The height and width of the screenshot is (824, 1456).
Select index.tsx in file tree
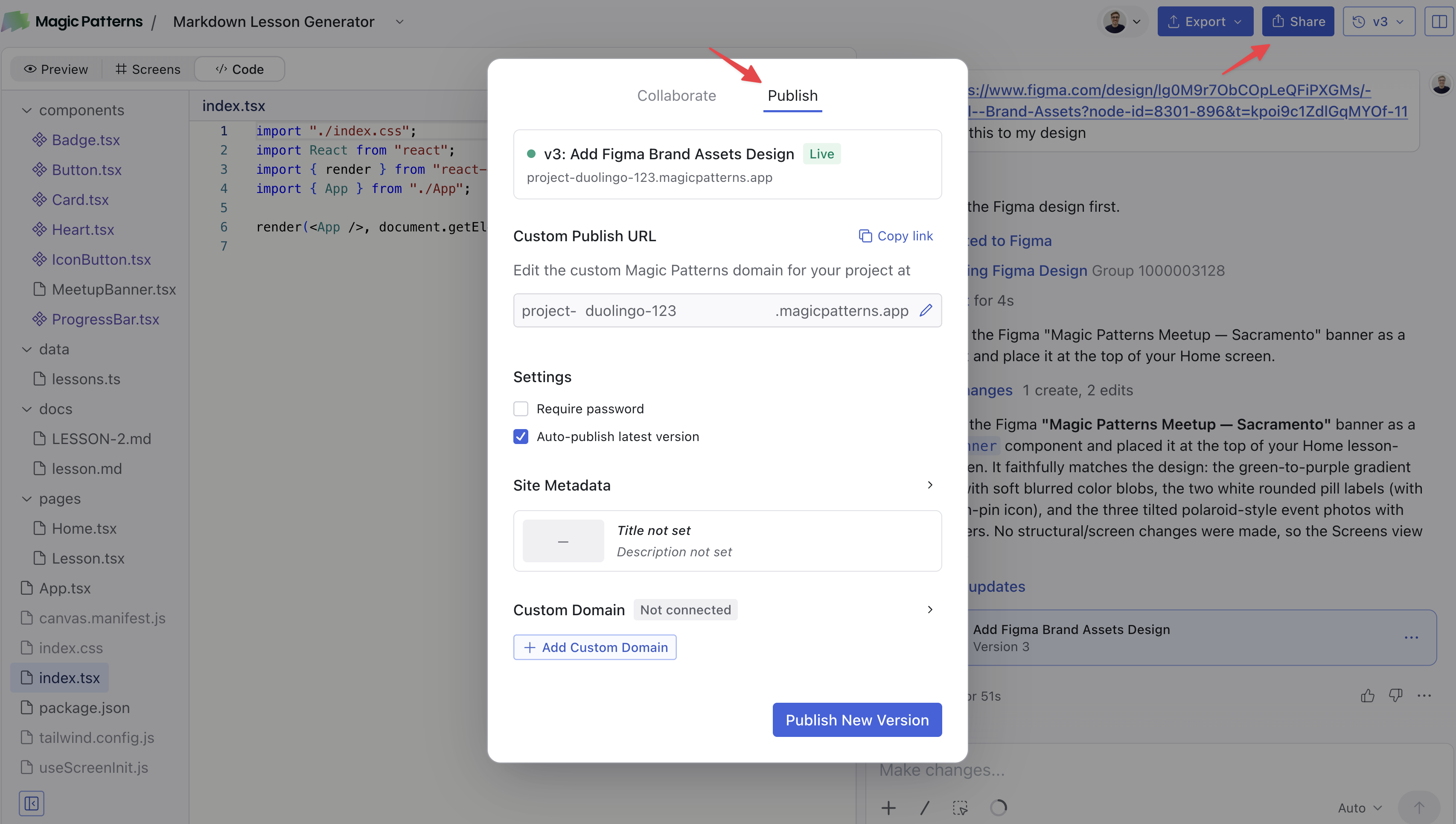click(x=59, y=678)
